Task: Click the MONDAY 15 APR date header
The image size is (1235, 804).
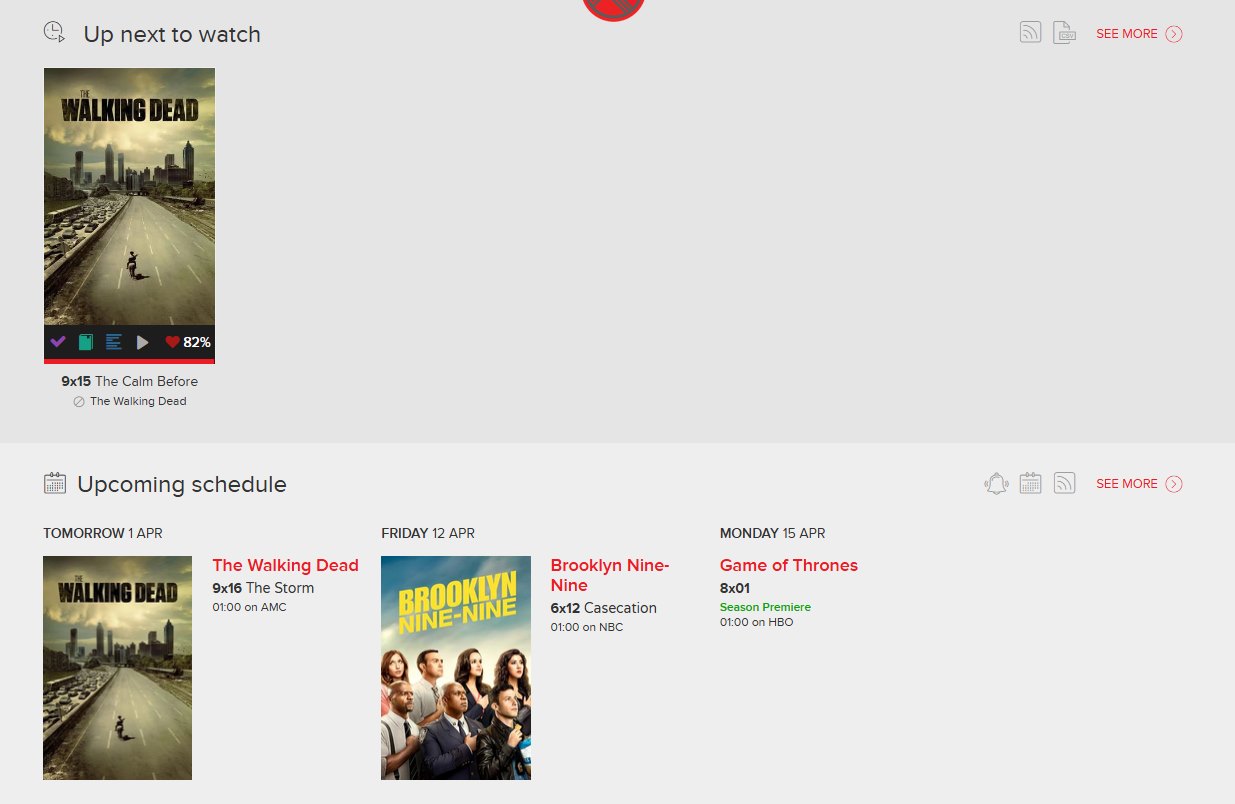Action: point(773,533)
